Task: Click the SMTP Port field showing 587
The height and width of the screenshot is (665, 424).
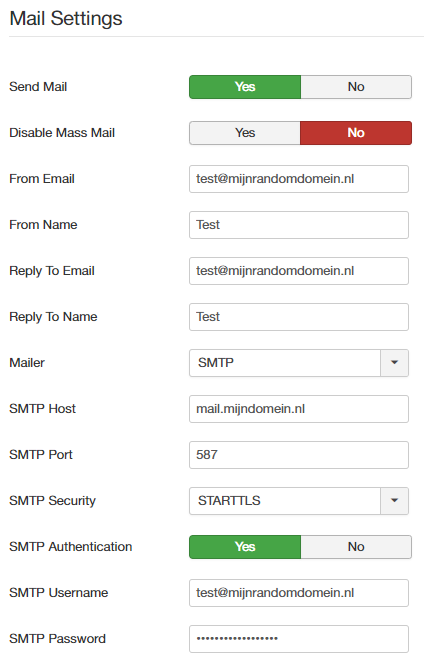Action: click(x=299, y=455)
